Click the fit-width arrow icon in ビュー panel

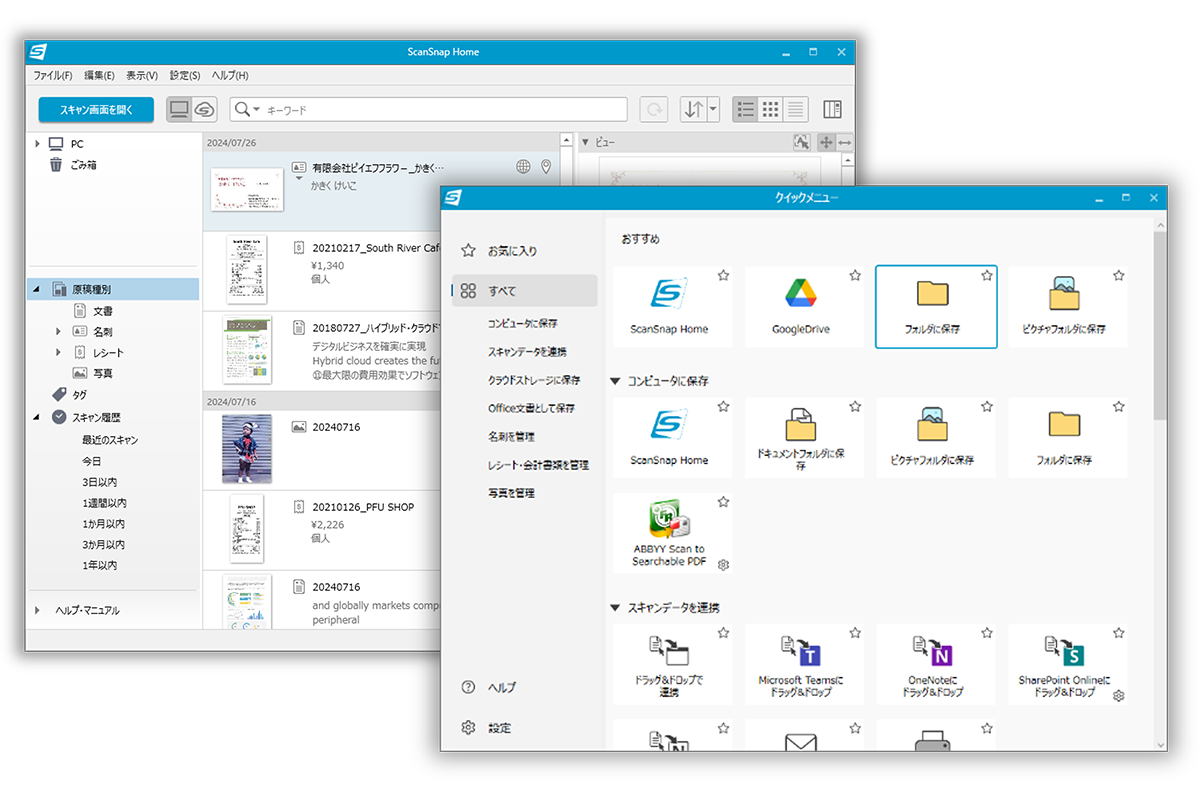pos(845,143)
